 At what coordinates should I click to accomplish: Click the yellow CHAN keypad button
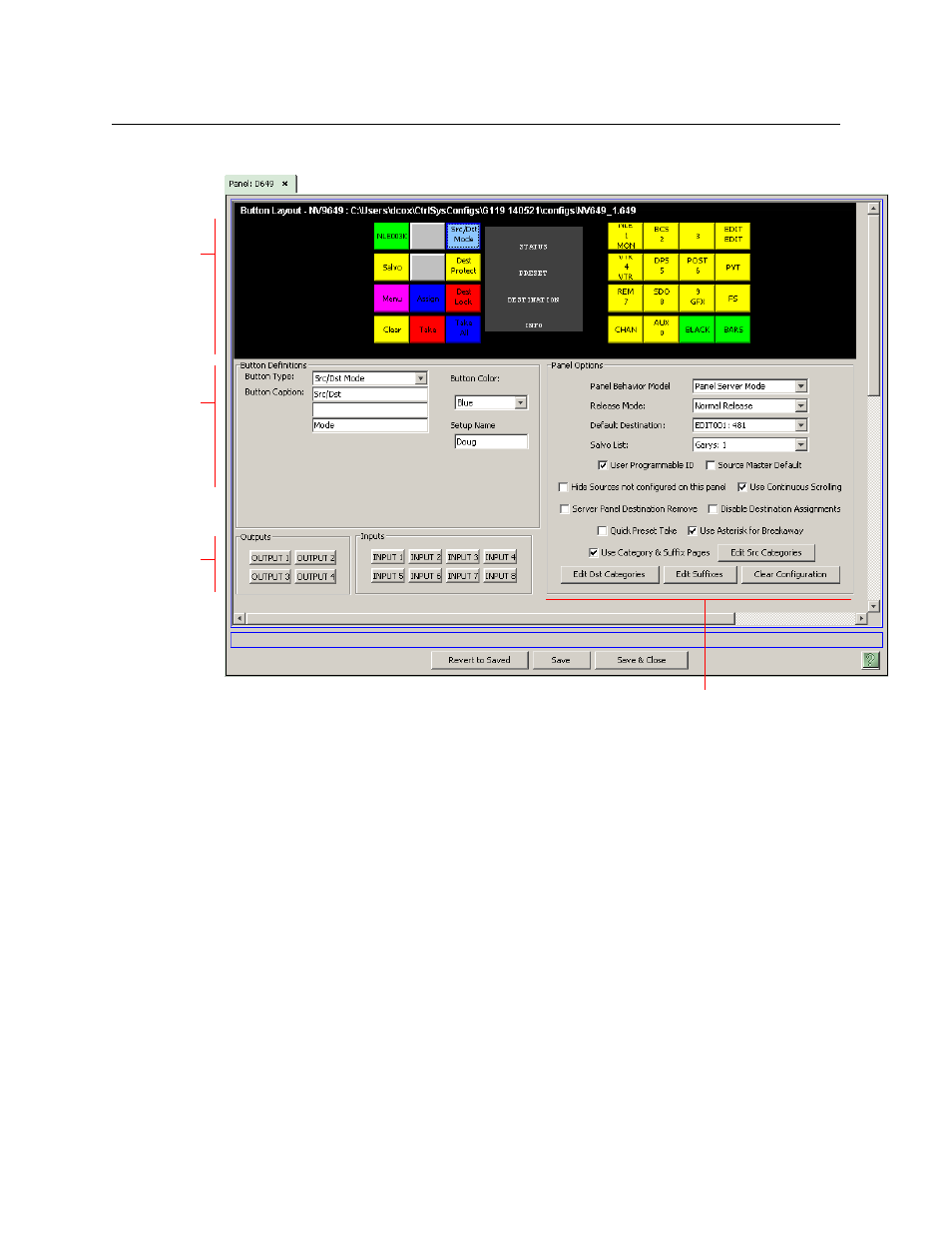[x=626, y=328]
